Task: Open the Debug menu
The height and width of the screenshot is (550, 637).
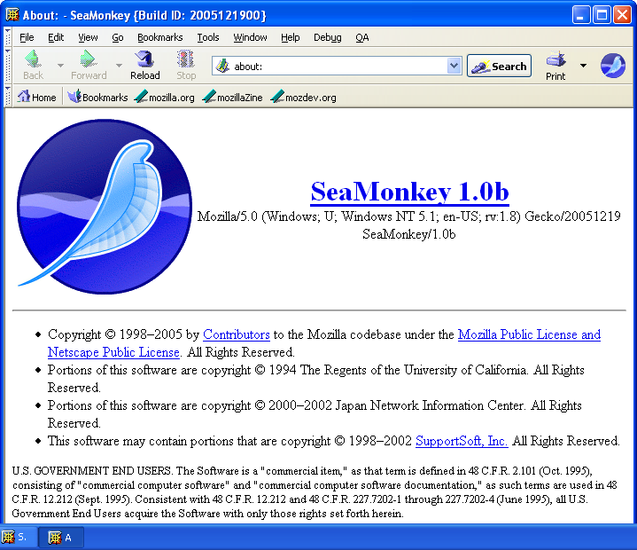Action: tap(327, 37)
